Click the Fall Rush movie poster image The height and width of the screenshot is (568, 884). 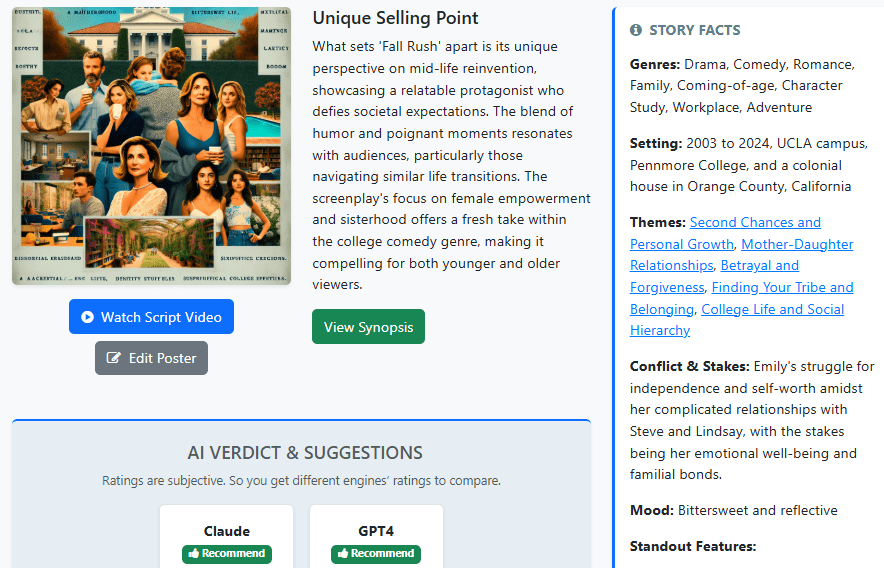click(151, 146)
